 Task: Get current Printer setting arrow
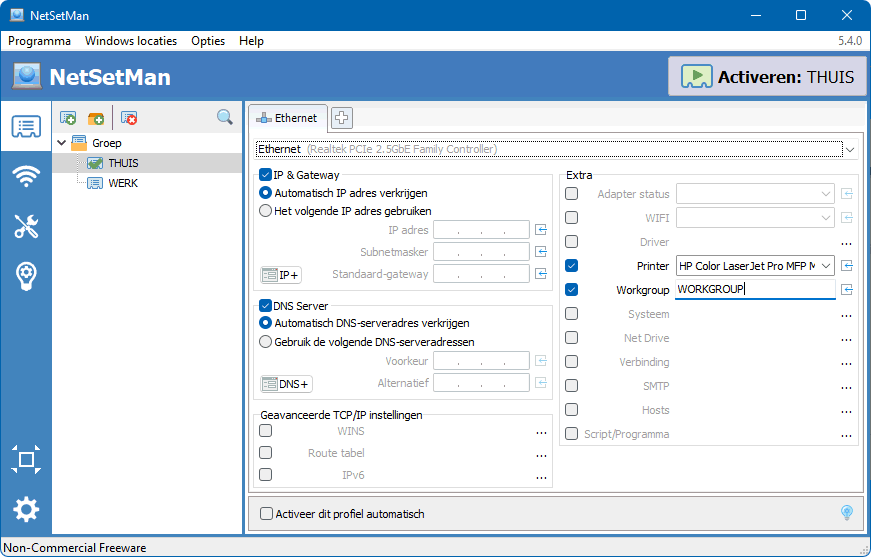pyautogui.click(x=847, y=265)
